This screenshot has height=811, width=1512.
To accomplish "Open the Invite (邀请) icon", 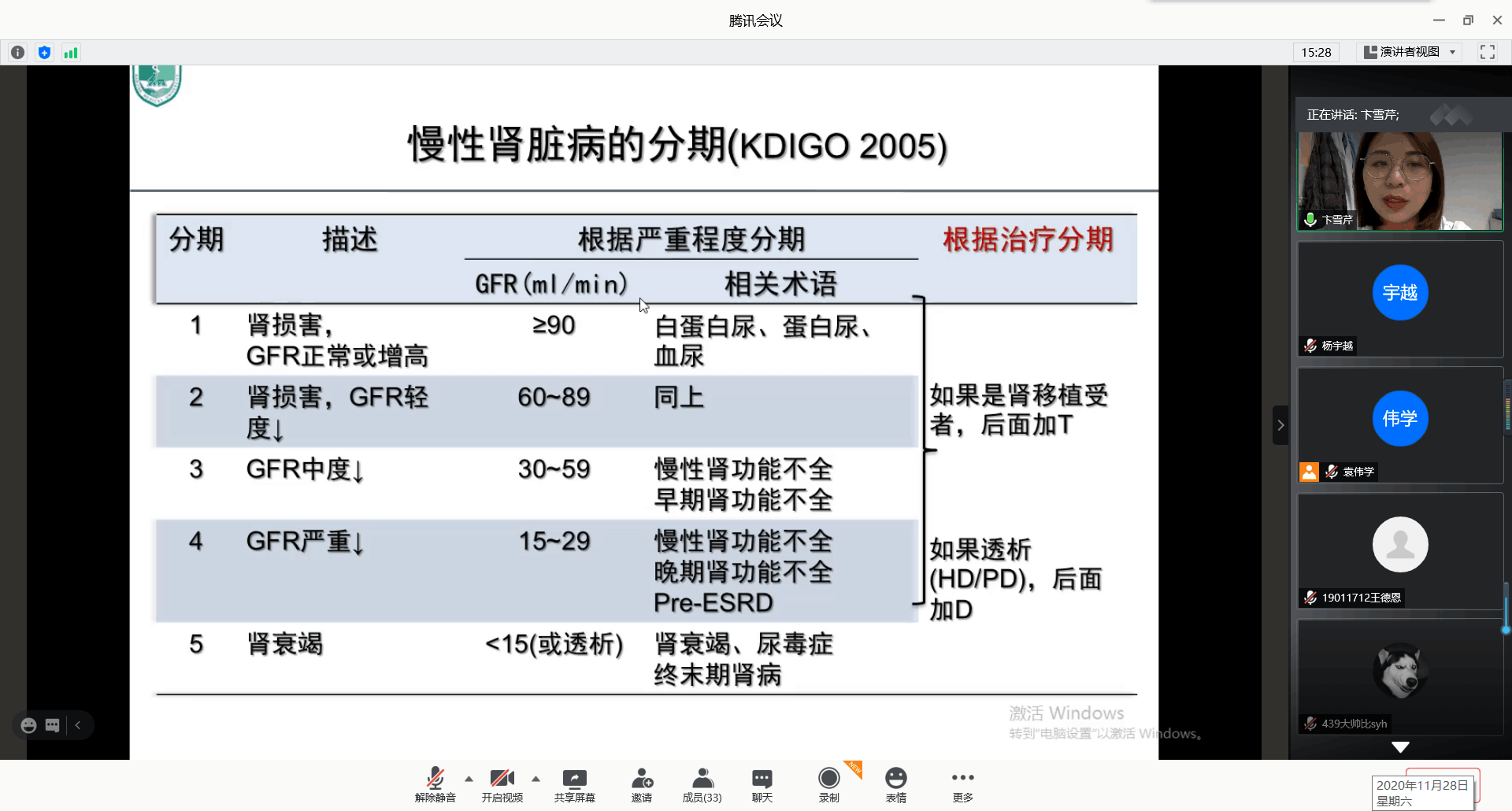I will pyautogui.click(x=642, y=785).
